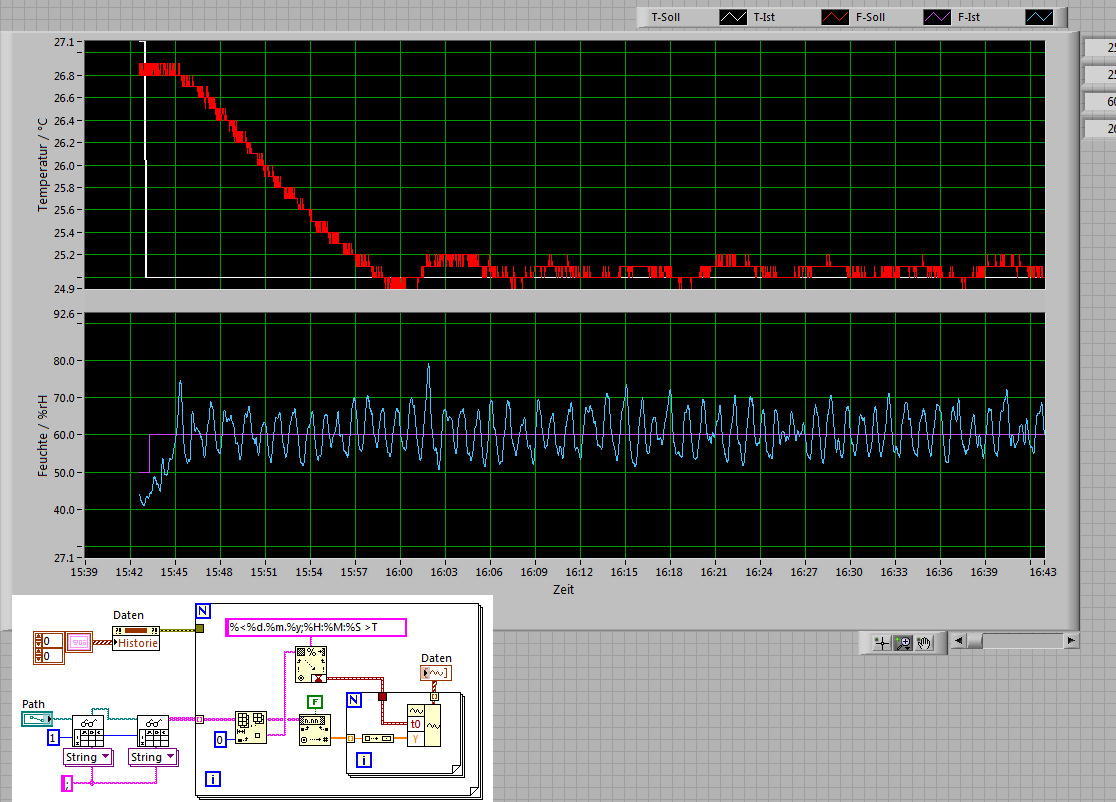The image size is (1116, 802).
Task: Click the timestamp format string constant
Action: [316, 627]
